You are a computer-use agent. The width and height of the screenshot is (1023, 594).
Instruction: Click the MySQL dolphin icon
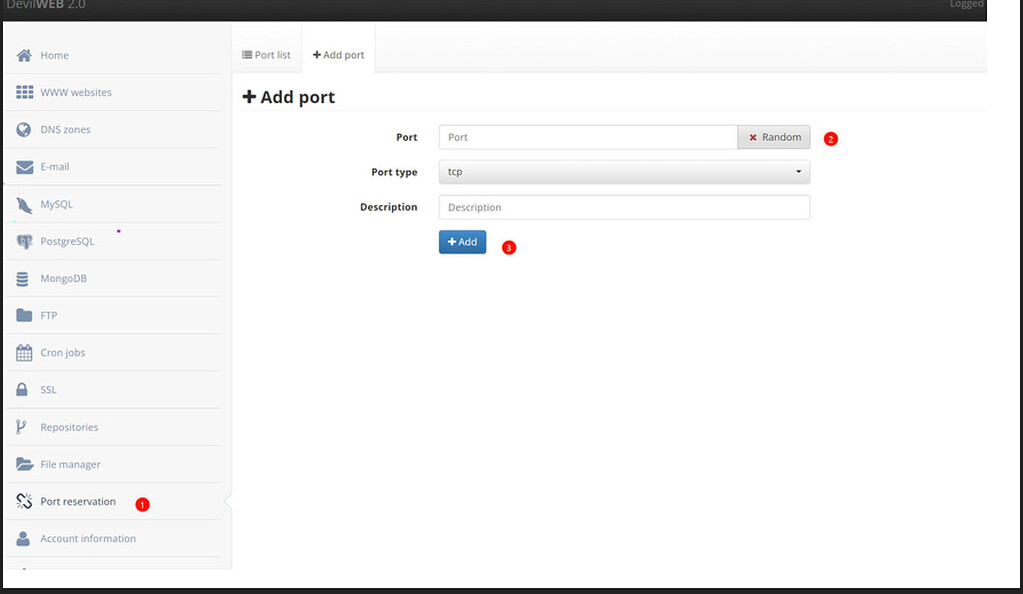coord(24,204)
